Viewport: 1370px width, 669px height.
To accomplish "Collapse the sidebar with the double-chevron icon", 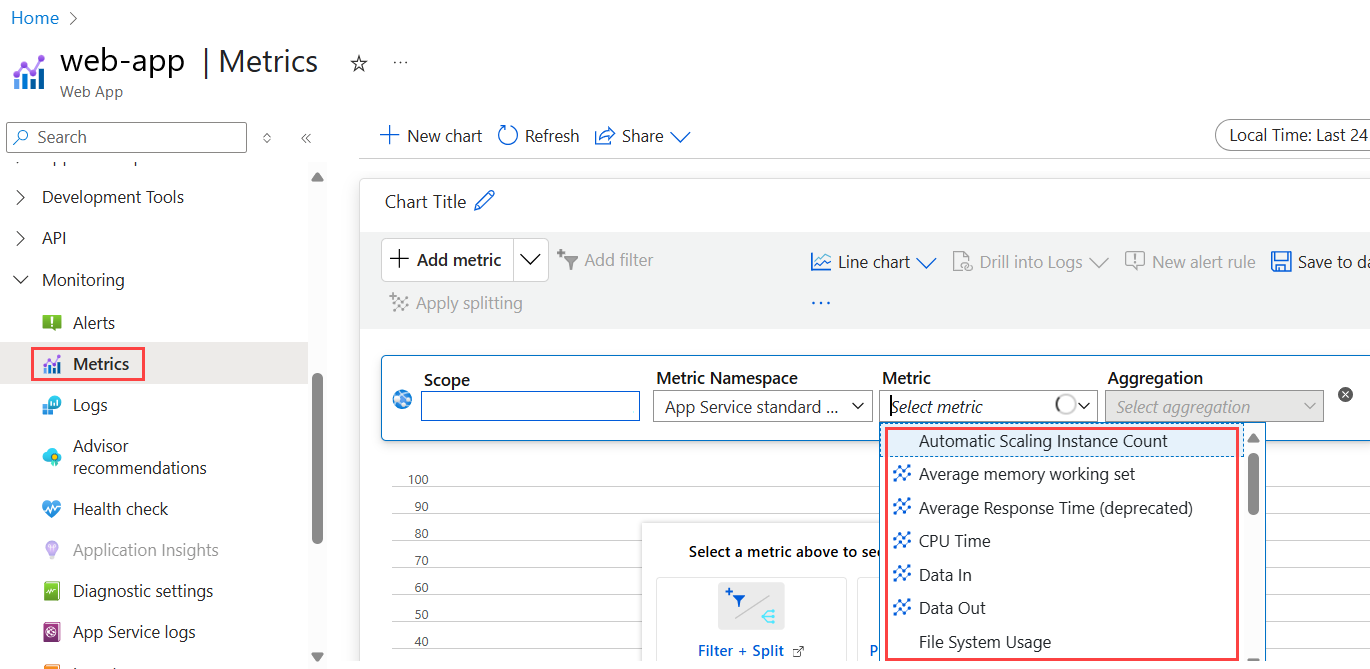I will (306, 138).
